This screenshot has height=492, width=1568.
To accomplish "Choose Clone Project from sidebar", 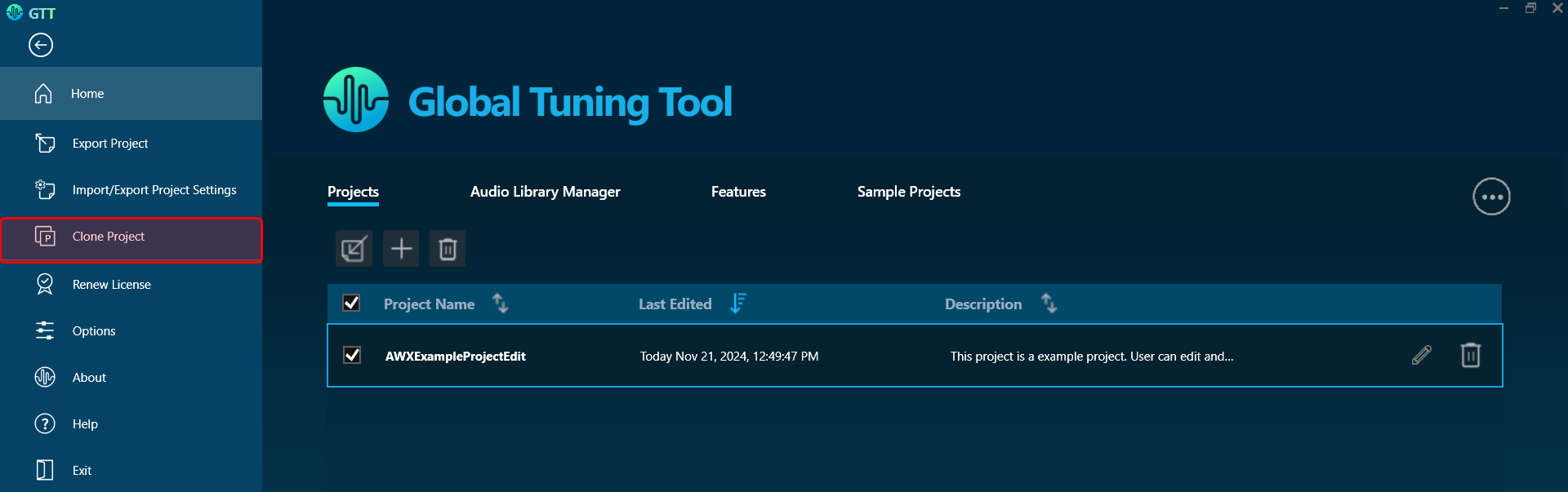I will click(x=131, y=240).
